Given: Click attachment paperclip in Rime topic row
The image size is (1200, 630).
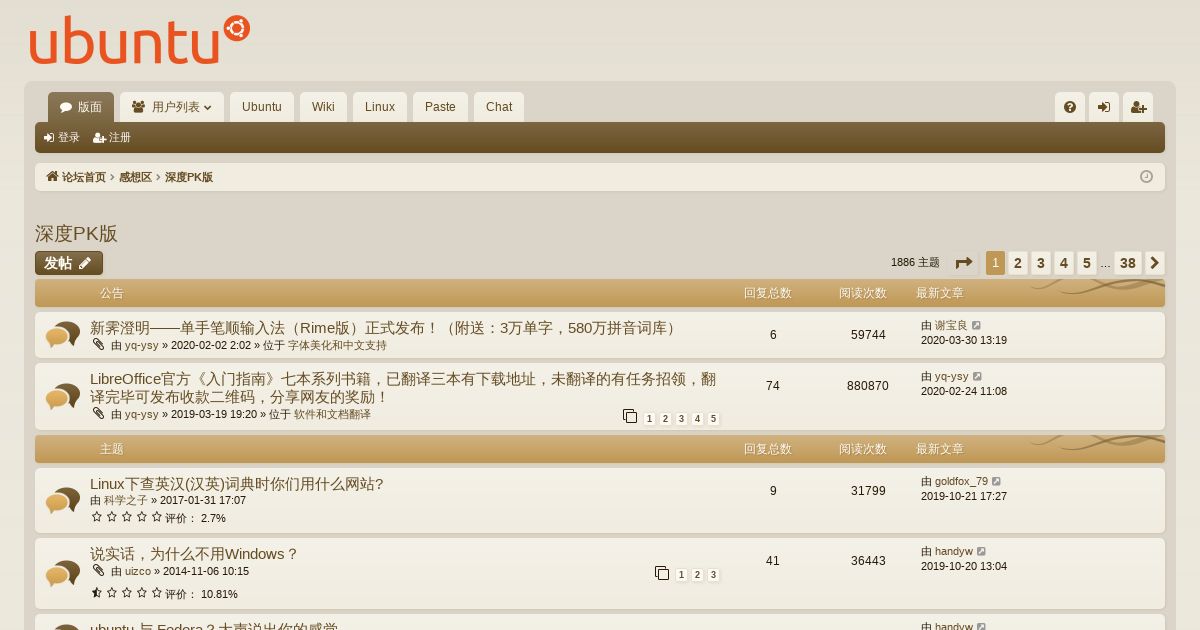Looking at the screenshot, I should [98, 344].
